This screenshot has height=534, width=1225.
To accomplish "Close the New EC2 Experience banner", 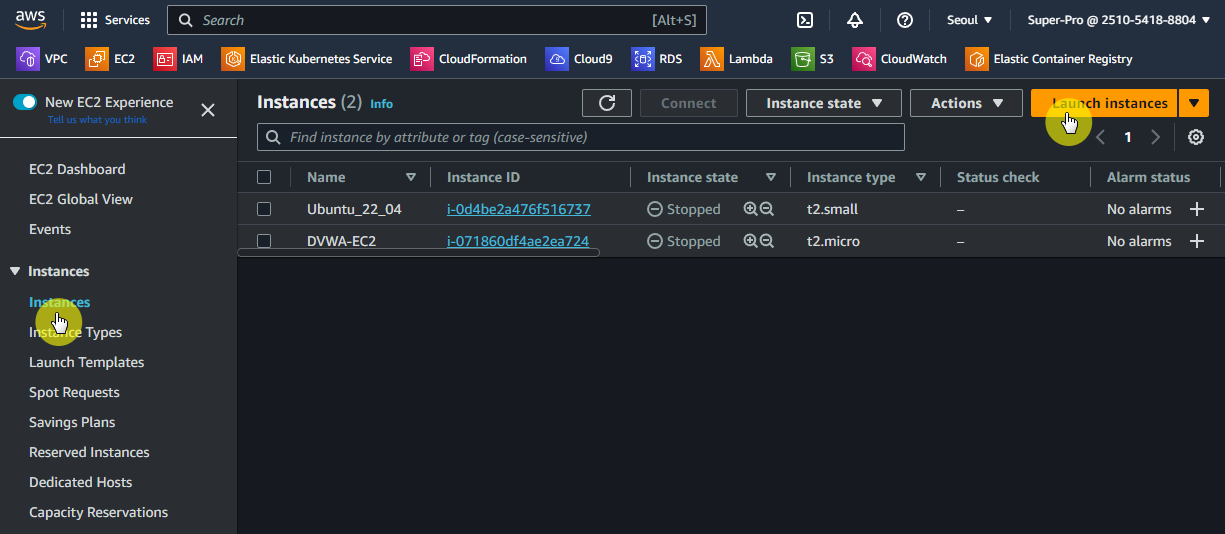I will tap(208, 110).
